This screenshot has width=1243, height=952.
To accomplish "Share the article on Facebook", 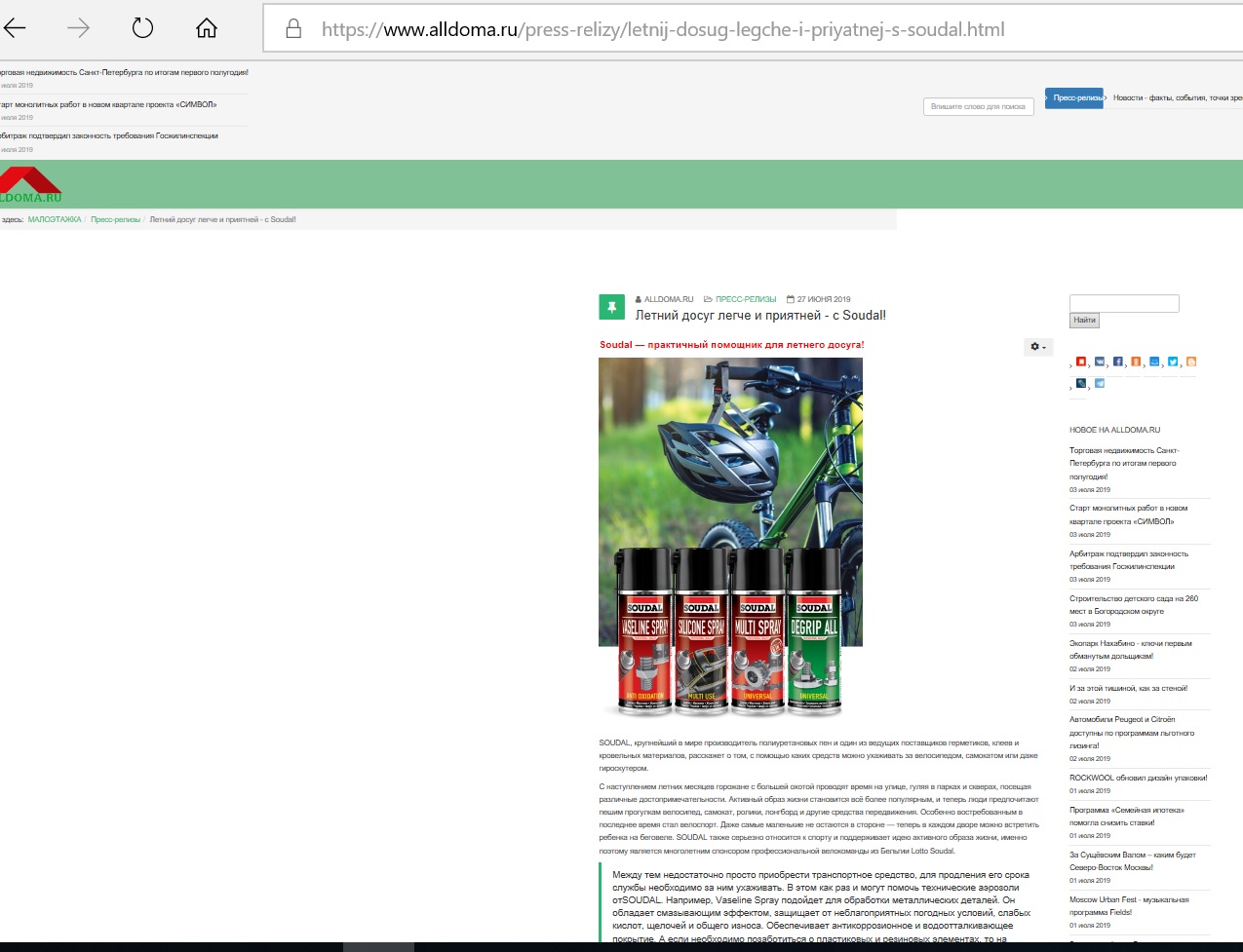I will click(1118, 362).
